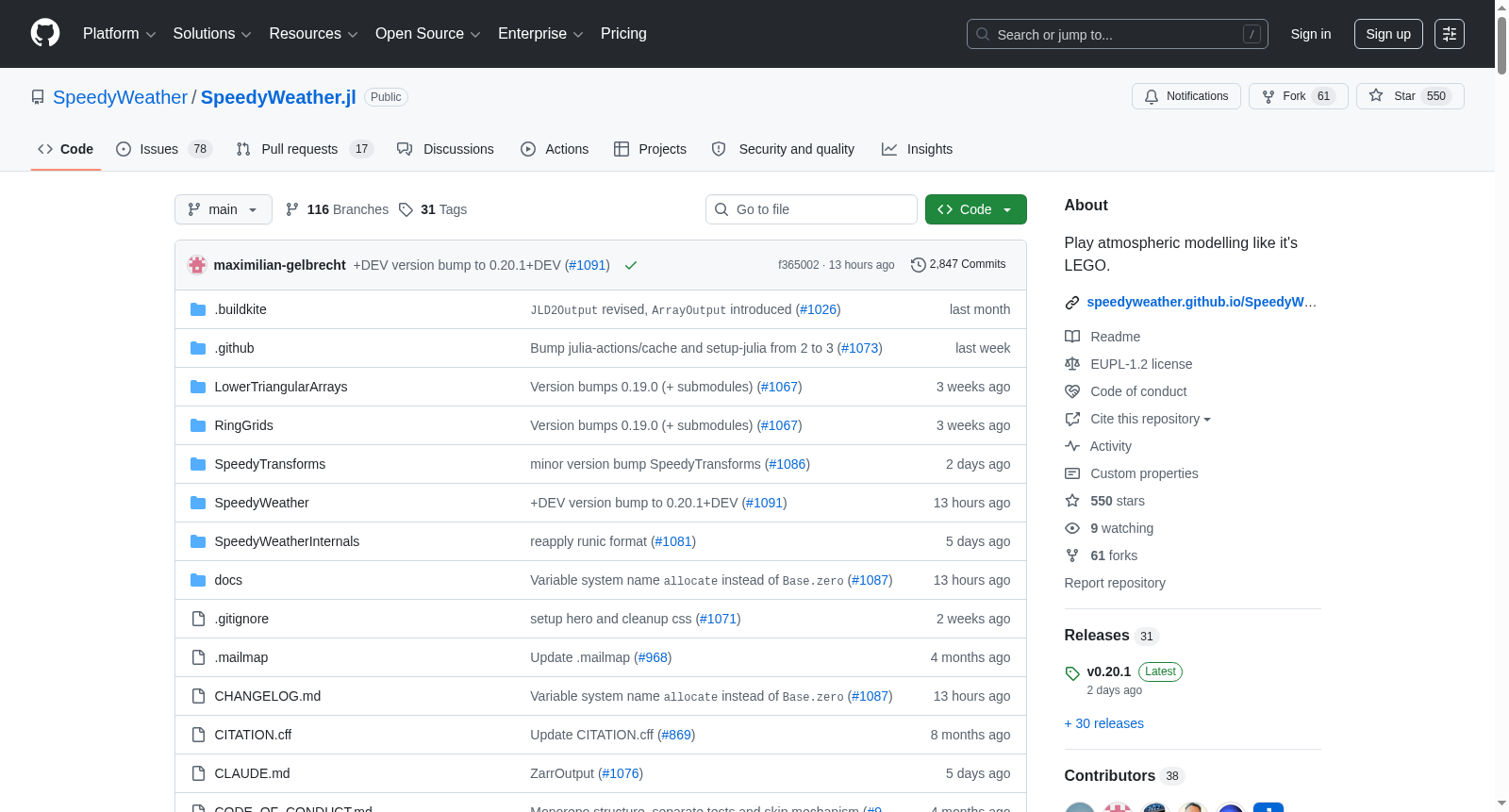This screenshot has width=1509, height=812.
Task: Switch to the Issues tab
Action: click(164, 149)
